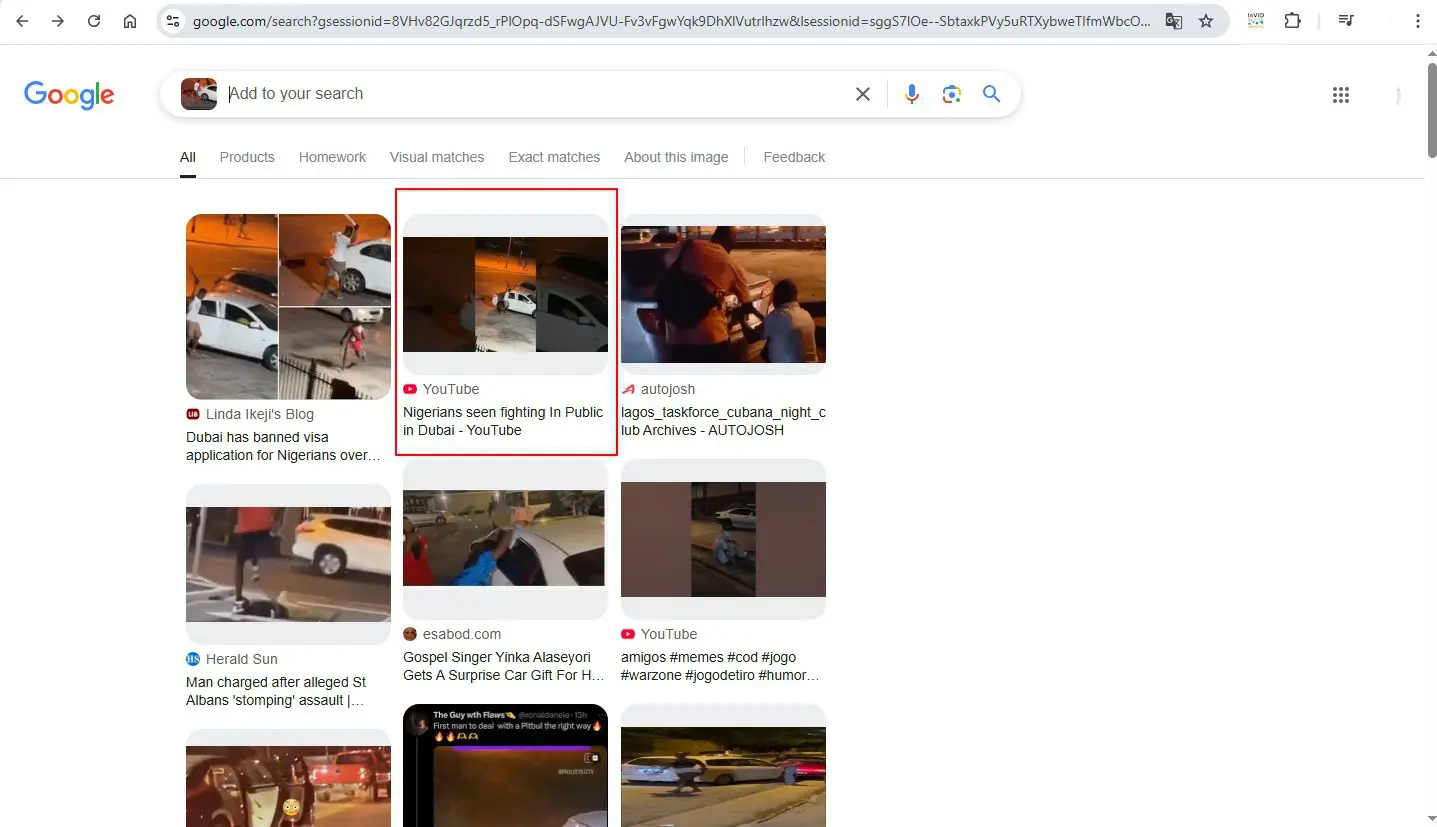Open the browser extensions puzzle icon

pyautogui.click(x=1292, y=21)
